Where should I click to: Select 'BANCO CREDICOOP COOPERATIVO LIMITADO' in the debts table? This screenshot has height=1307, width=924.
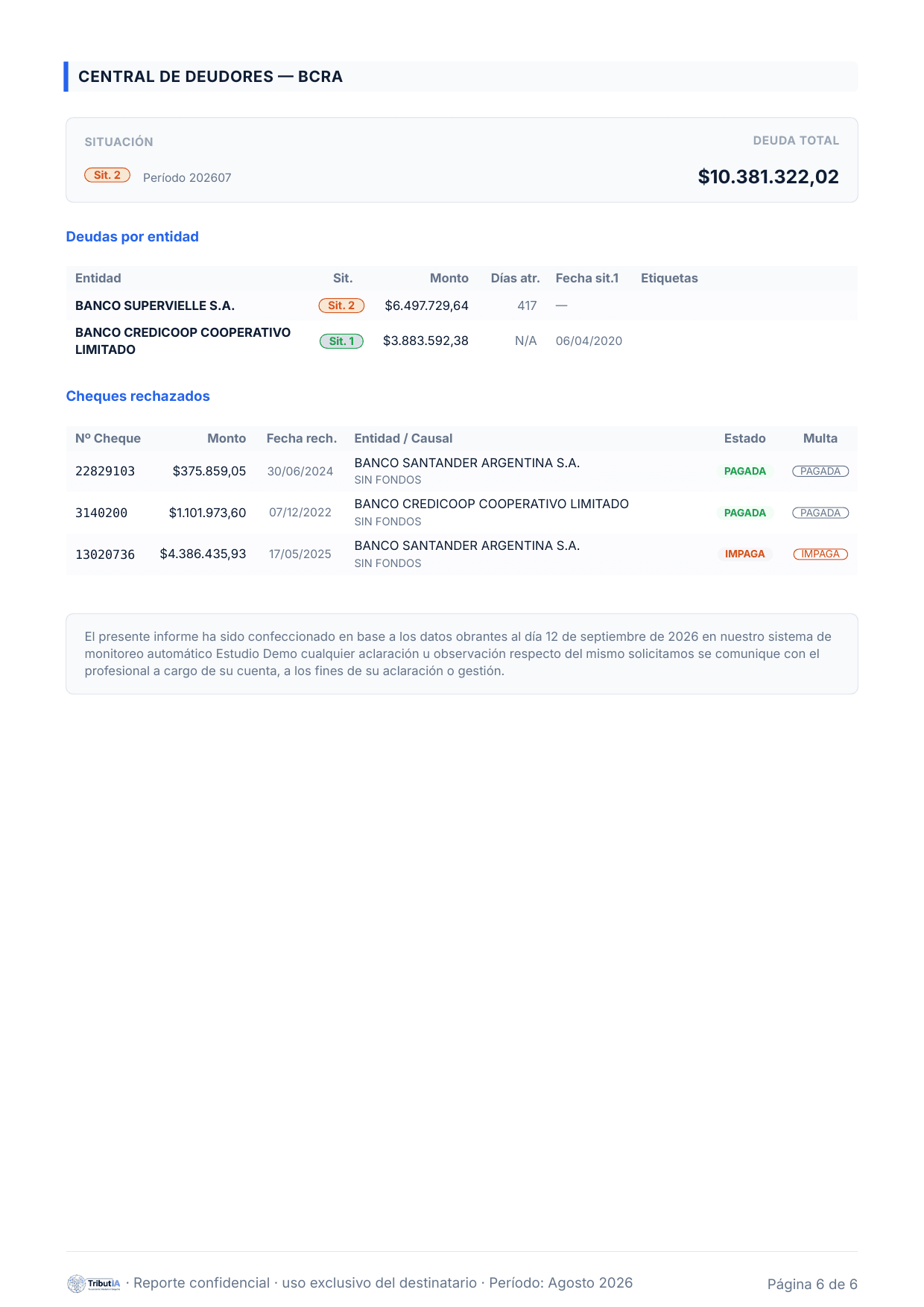pos(183,341)
